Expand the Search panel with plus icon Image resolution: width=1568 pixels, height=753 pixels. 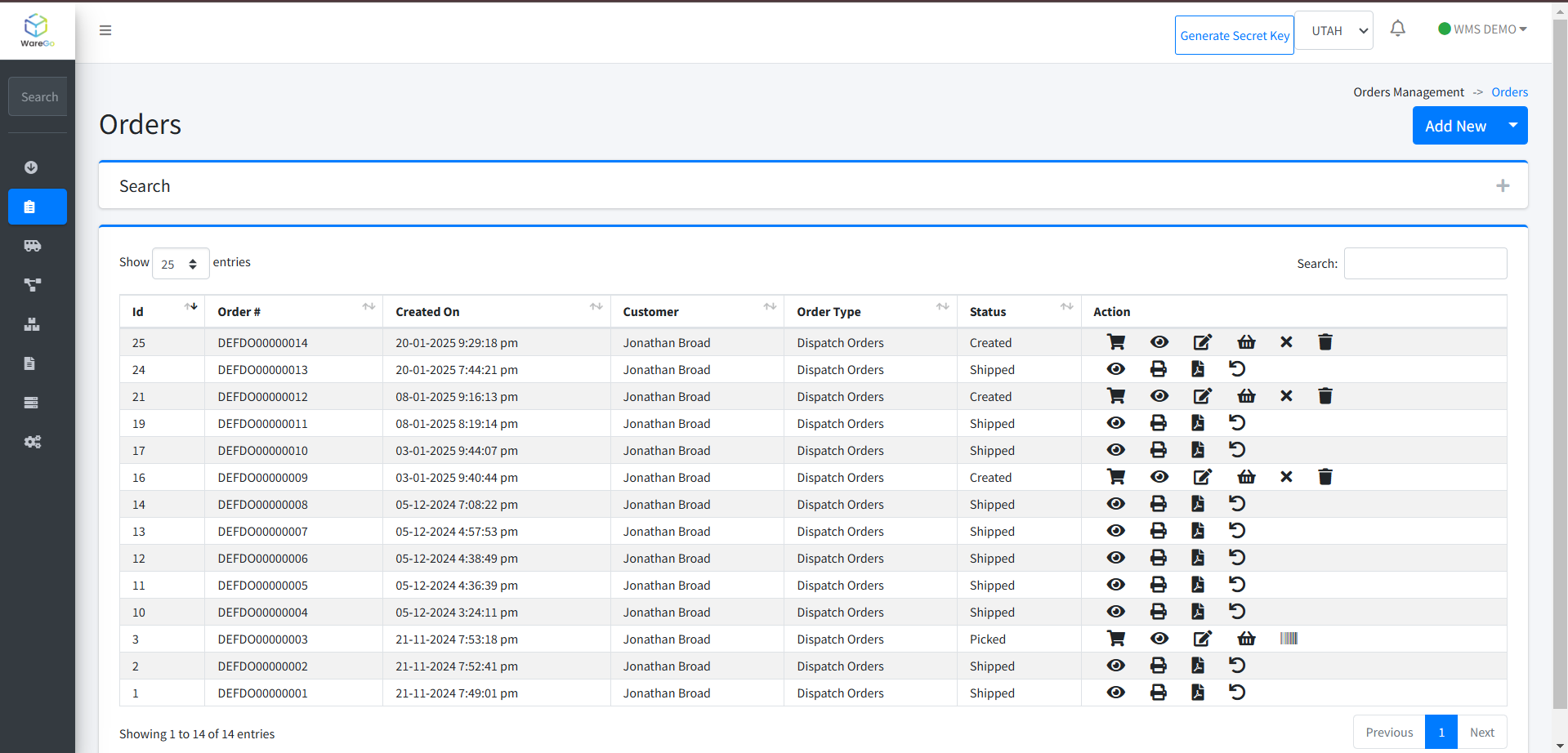pos(1503,186)
